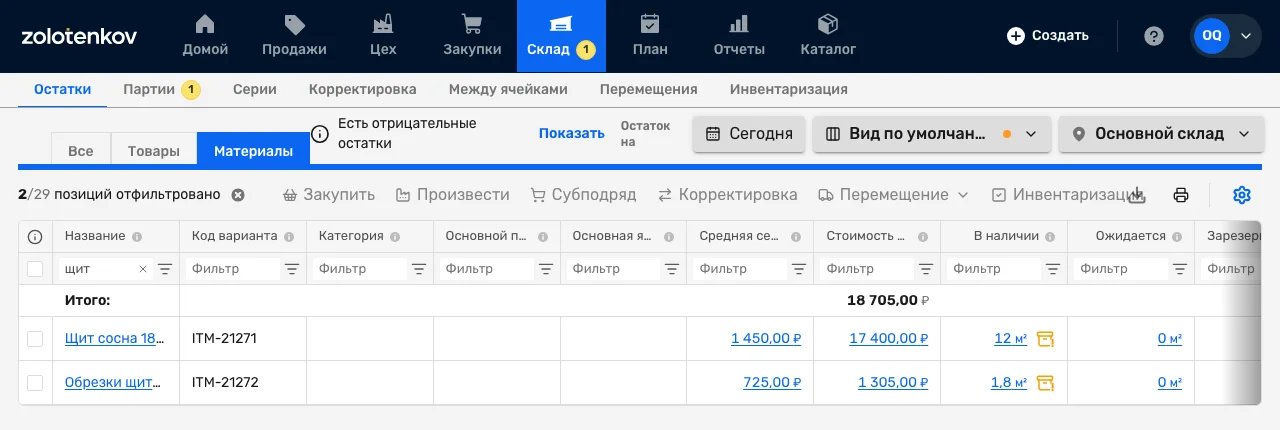1280x430 pixels.
Task: Open the Сегодня date picker
Action: [749, 134]
